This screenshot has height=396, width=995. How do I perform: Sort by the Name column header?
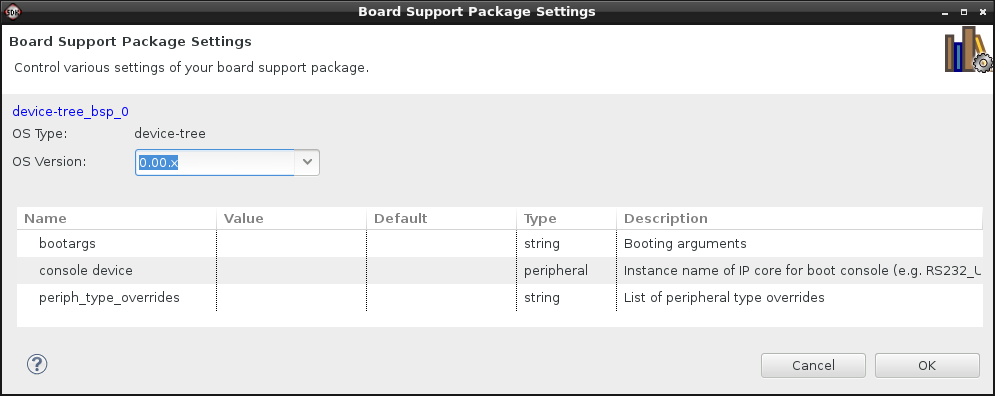pyautogui.click(x=117, y=218)
